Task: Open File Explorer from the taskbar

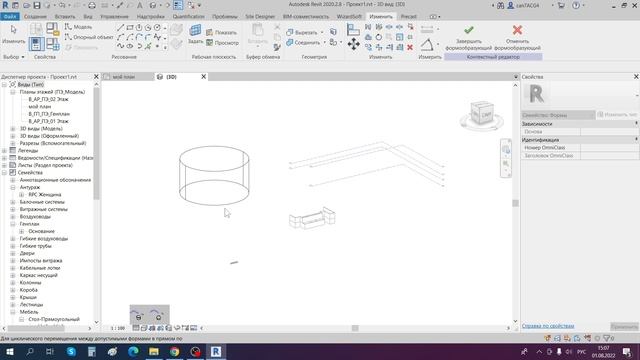Action: tap(154, 351)
